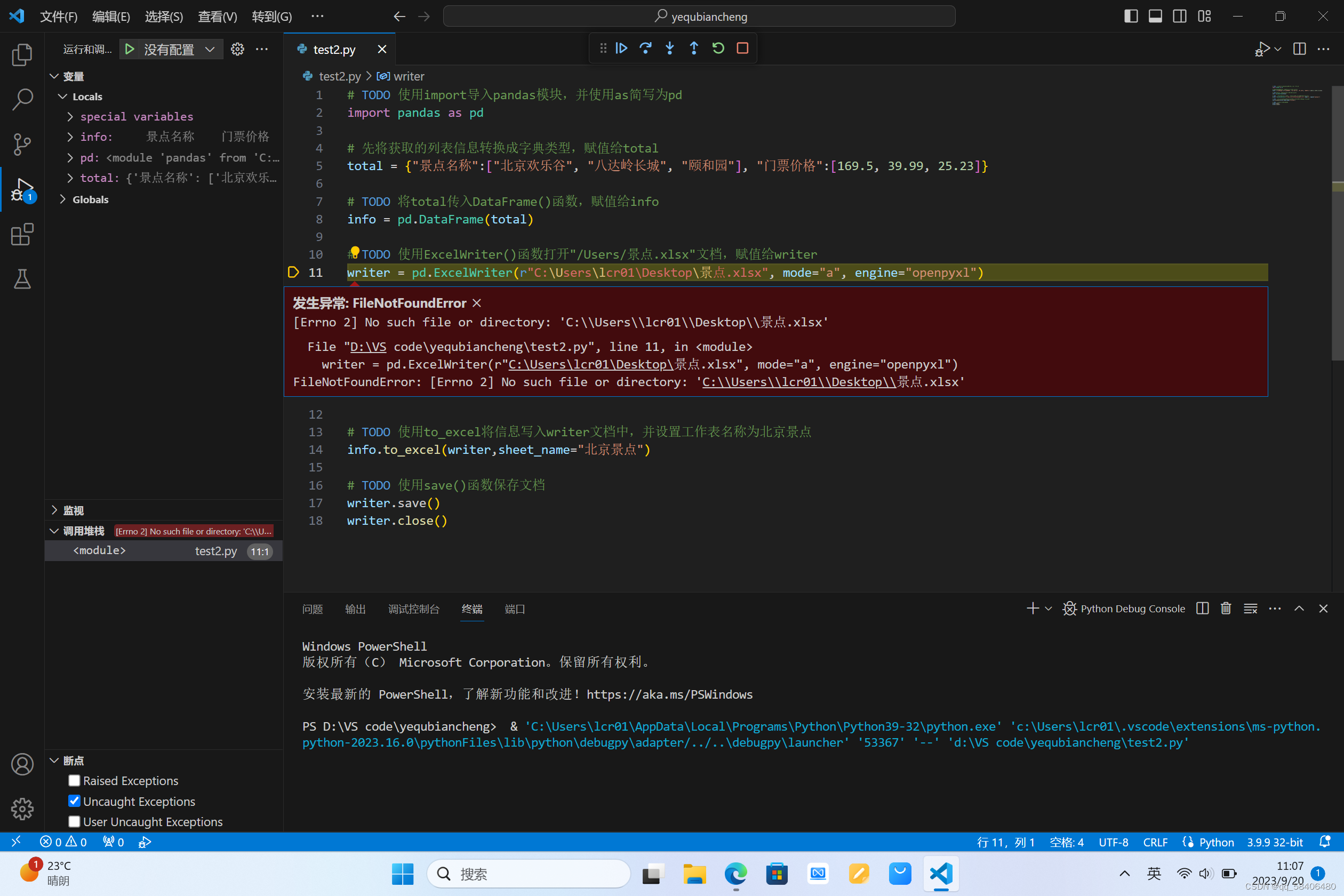This screenshot has width=1344, height=896.
Task: Enable the Raised Exceptions breakpoint
Action: pyautogui.click(x=74, y=780)
